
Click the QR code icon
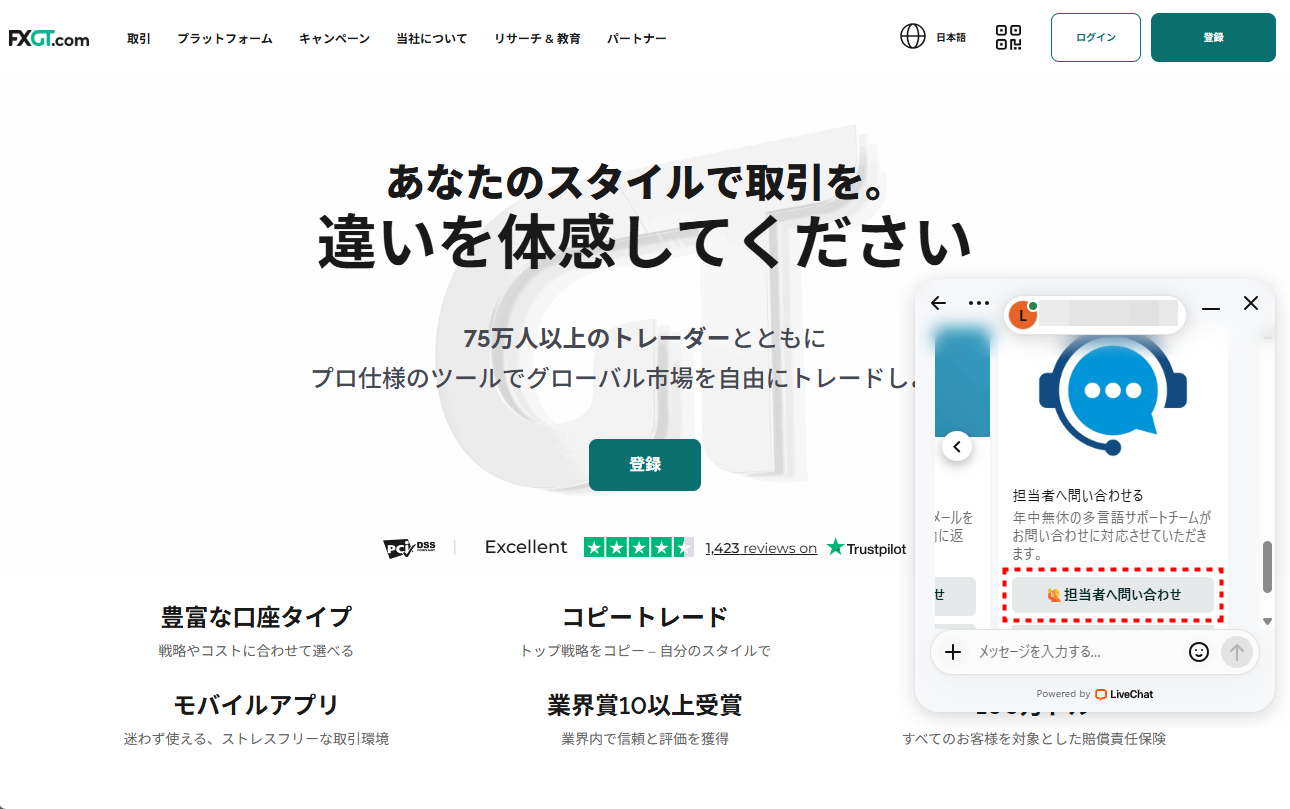tap(1008, 38)
